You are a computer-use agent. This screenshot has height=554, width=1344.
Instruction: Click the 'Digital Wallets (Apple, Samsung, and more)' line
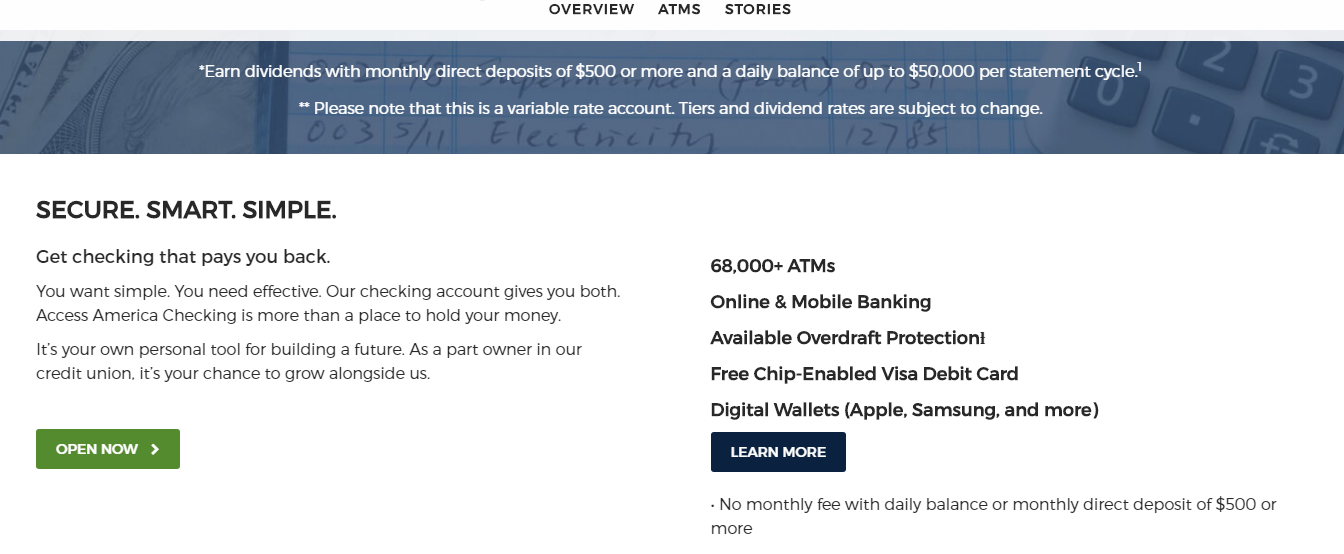coord(905,410)
